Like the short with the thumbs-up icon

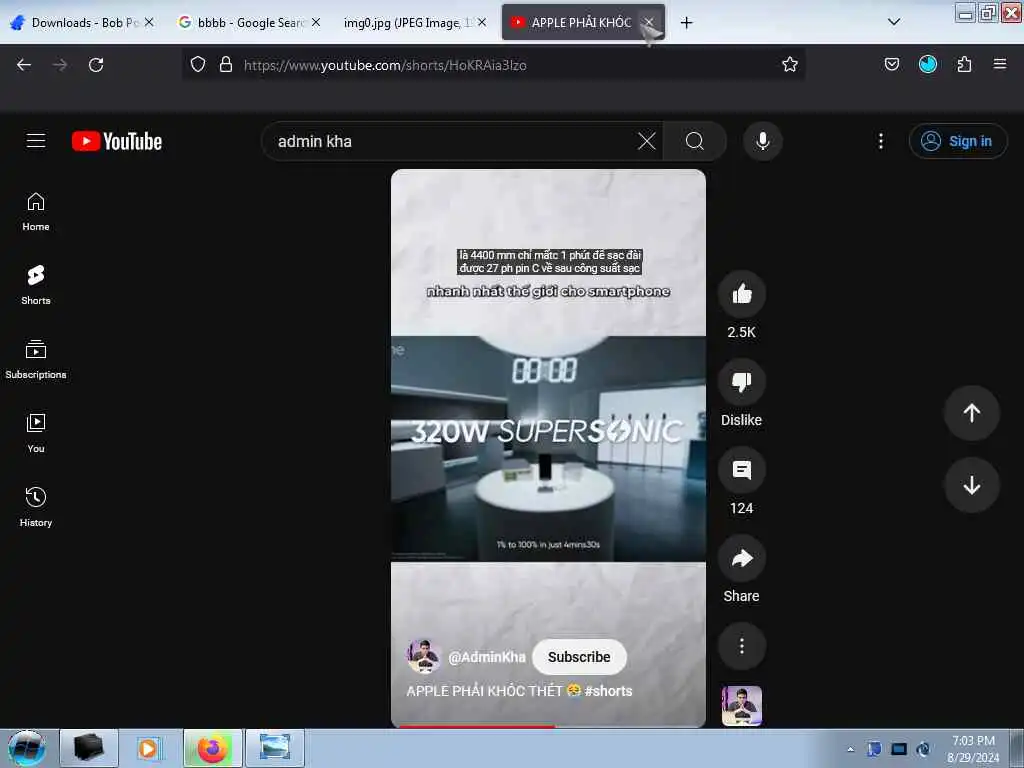(741, 294)
